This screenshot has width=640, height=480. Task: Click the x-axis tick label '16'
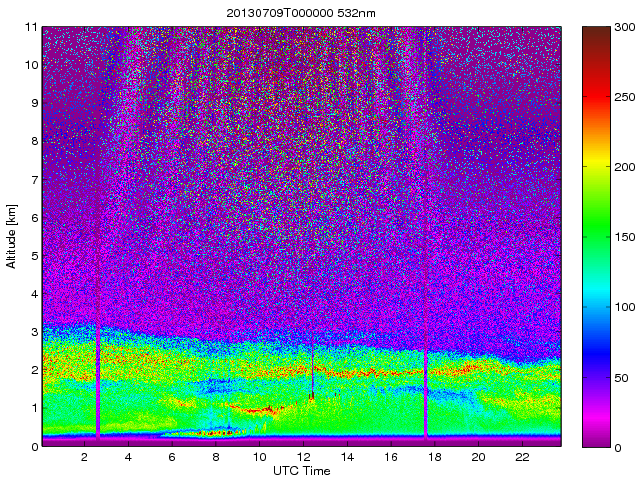click(x=391, y=457)
